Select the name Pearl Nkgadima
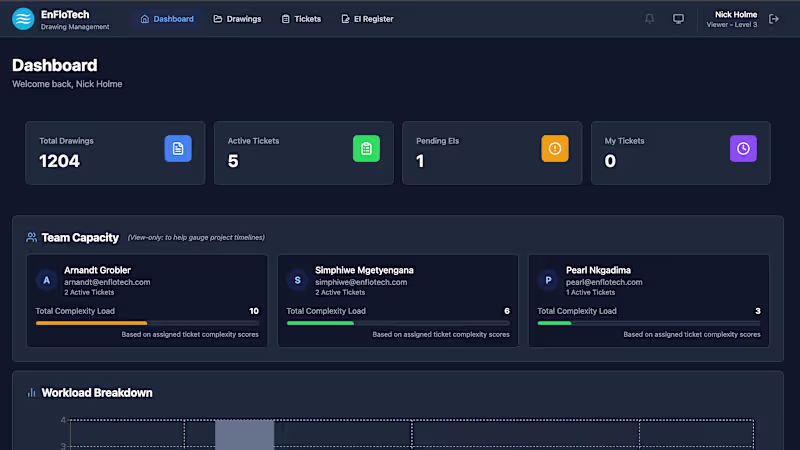Screen dimensions: 800x450 point(598,270)
